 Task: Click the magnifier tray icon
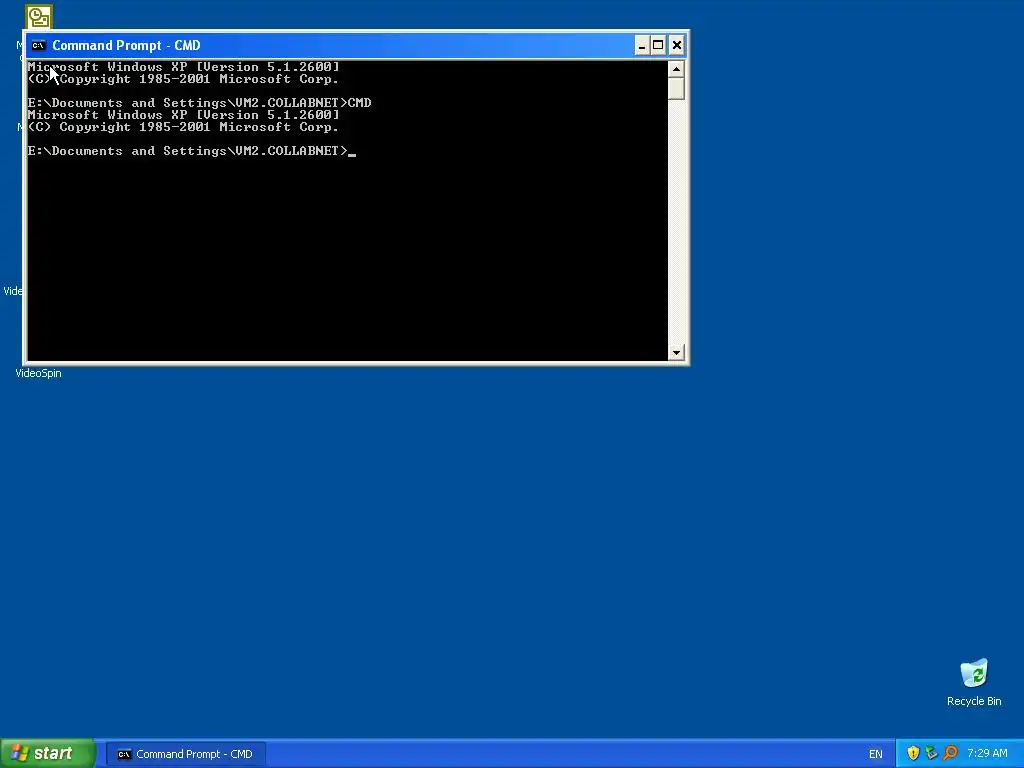click(950, 754)
